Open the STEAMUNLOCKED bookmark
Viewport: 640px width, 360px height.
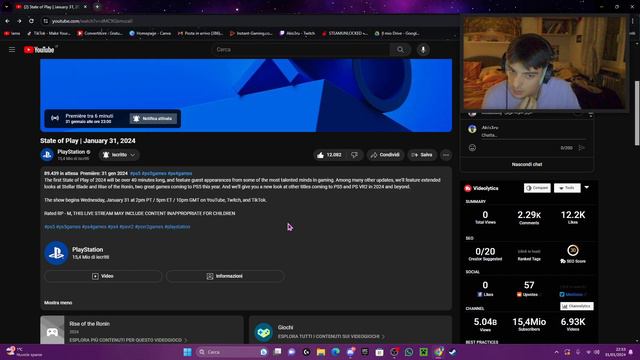(345, 33)
